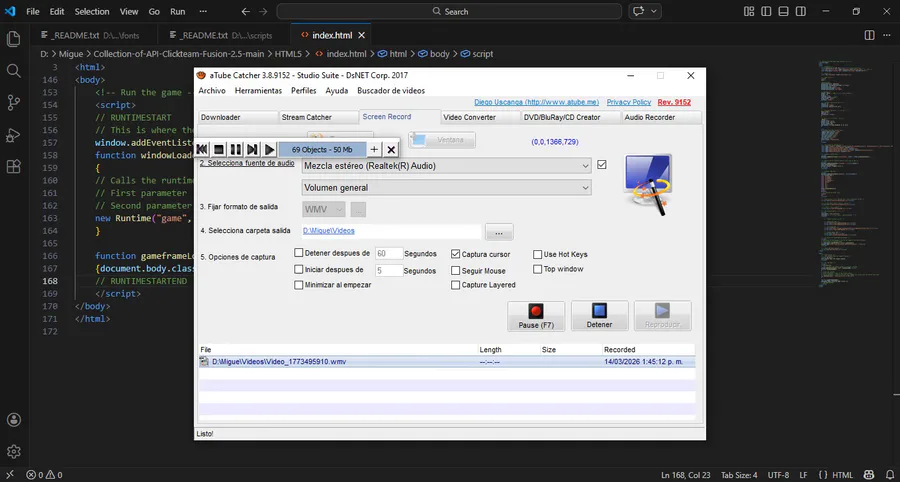Open the errors and warnings problems indicator
Screen dimensions: 900x482
point(44,475)
